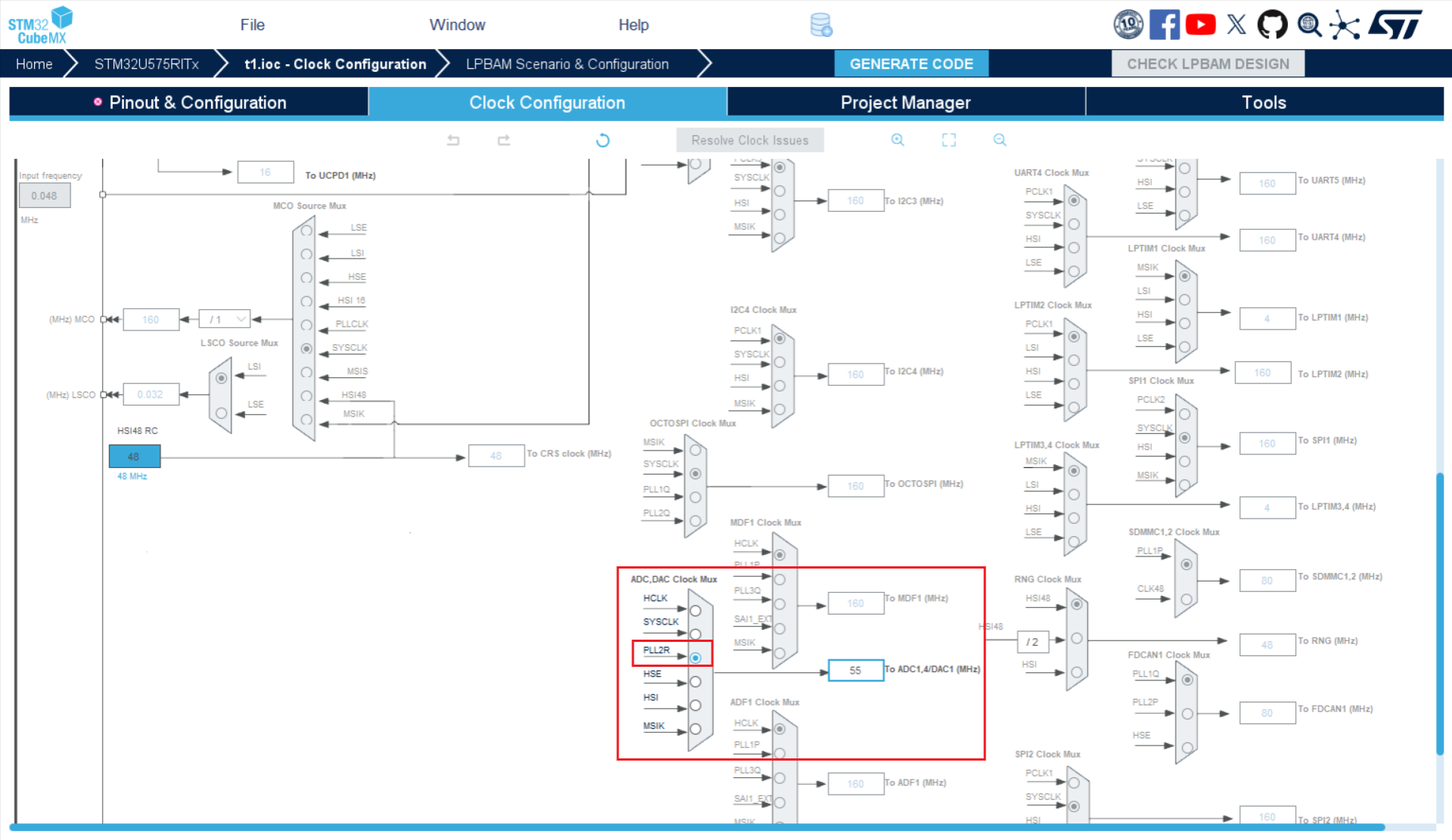Click the redo arrow icon
The image size is (1452, 840).
tap(504, 140)
